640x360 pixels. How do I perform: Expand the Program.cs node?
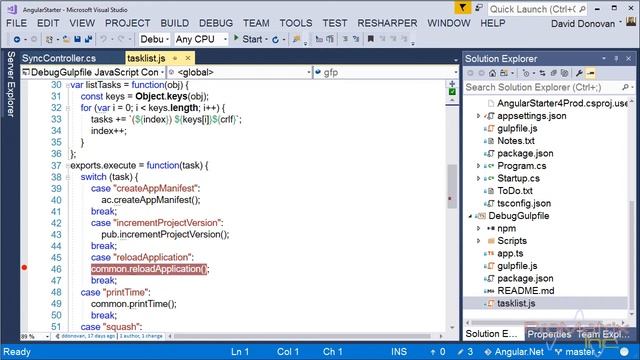[x=478, y=166]
